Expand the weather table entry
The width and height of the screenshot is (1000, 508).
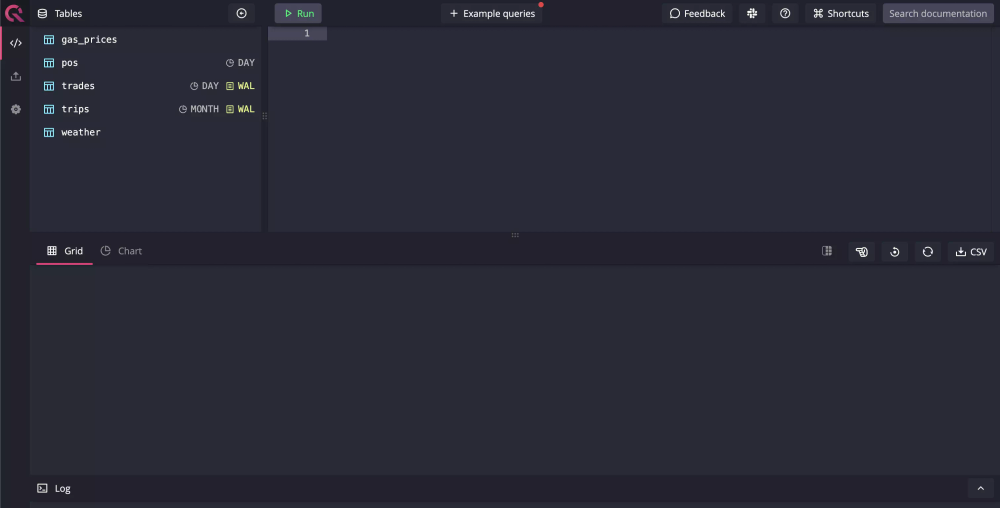[80, 132]
